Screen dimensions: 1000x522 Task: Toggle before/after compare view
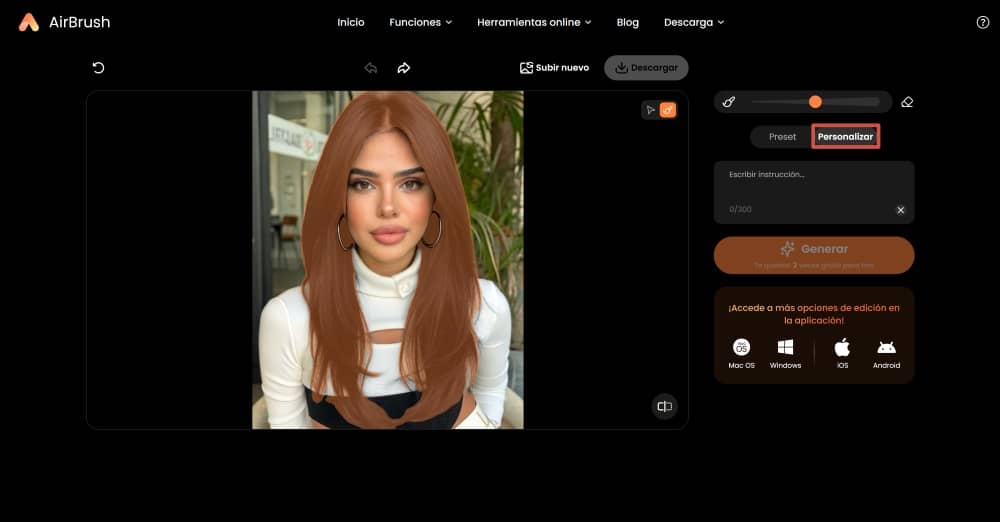(664, 406)
